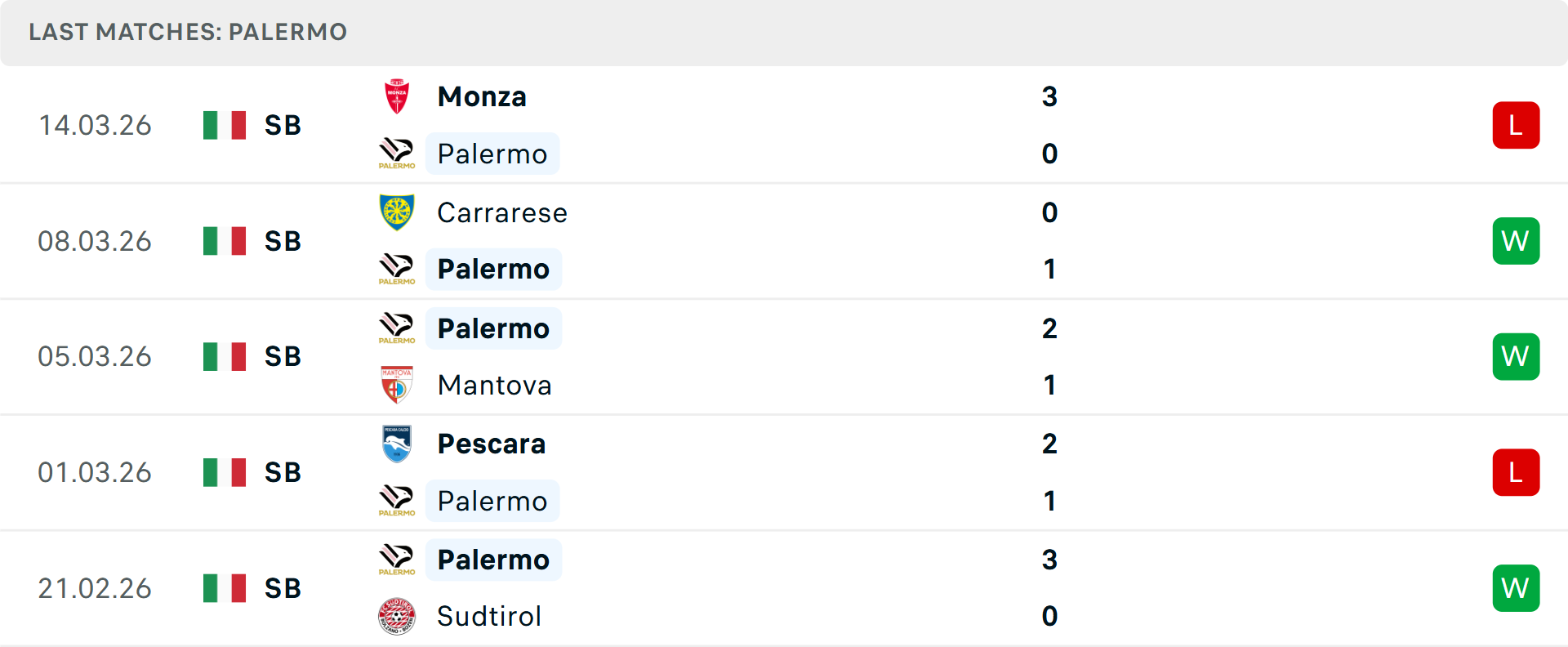Click the 14.03.26 match date

(95, 125)
